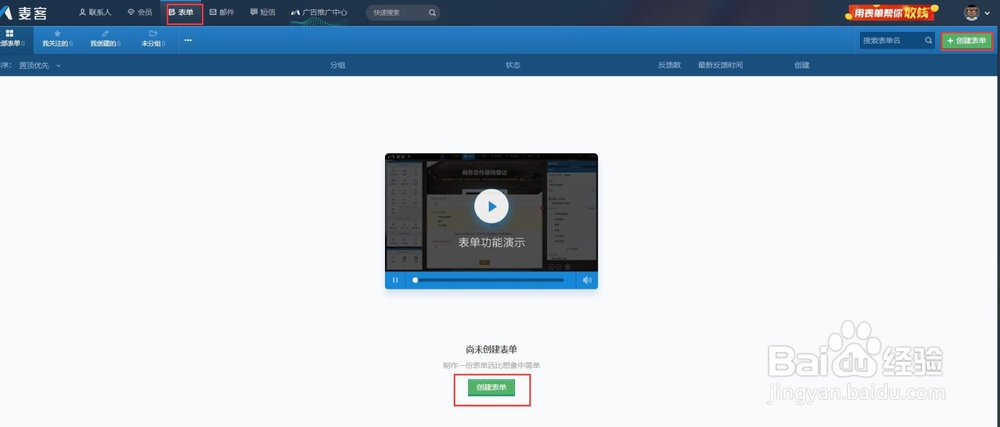This screenshot has height=427, width=1000.
Task: Play the 表单功能演示 video
Action: (x=491, y=206)
